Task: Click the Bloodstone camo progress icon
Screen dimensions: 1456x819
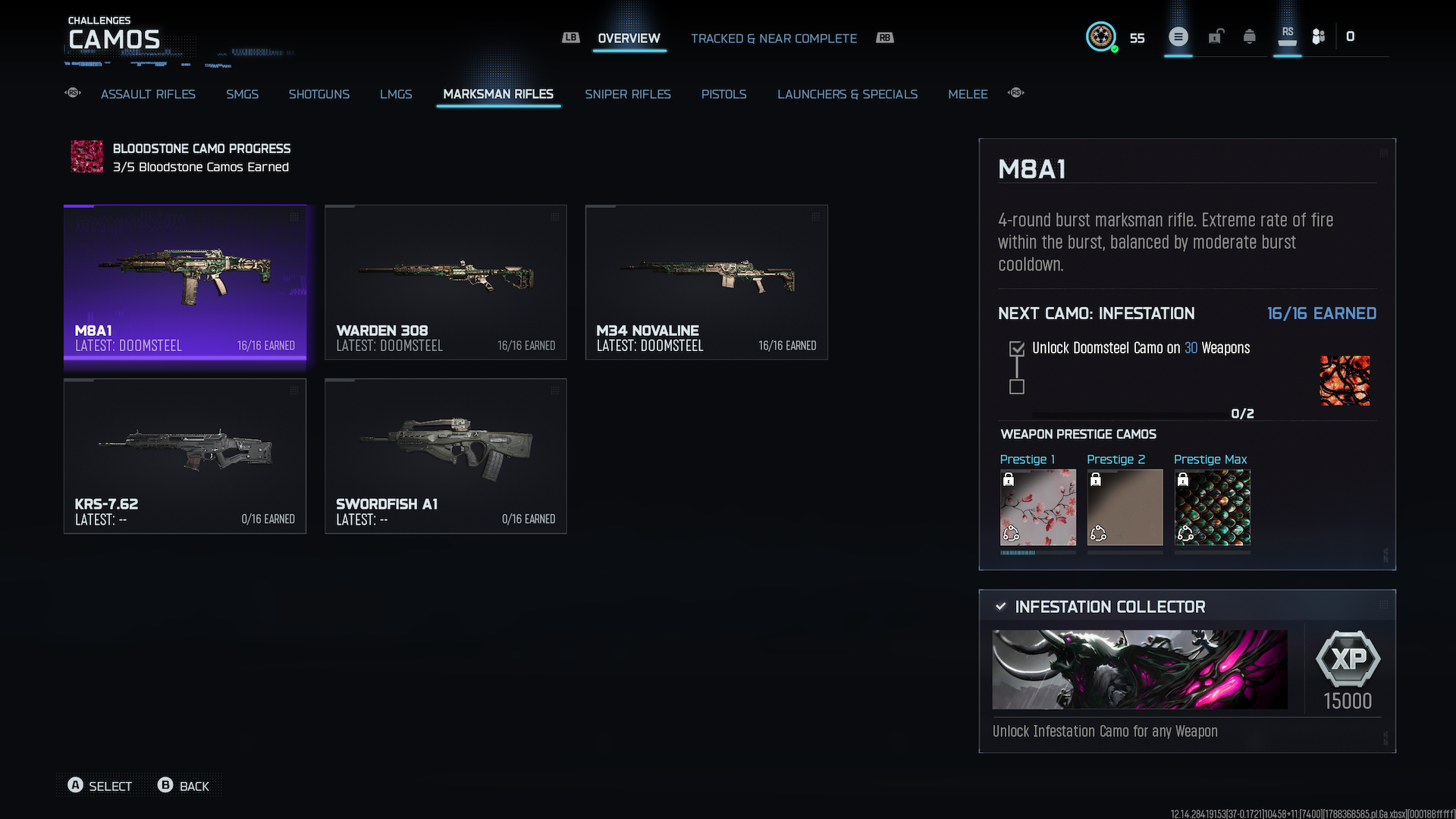Action: pos(87,156)
